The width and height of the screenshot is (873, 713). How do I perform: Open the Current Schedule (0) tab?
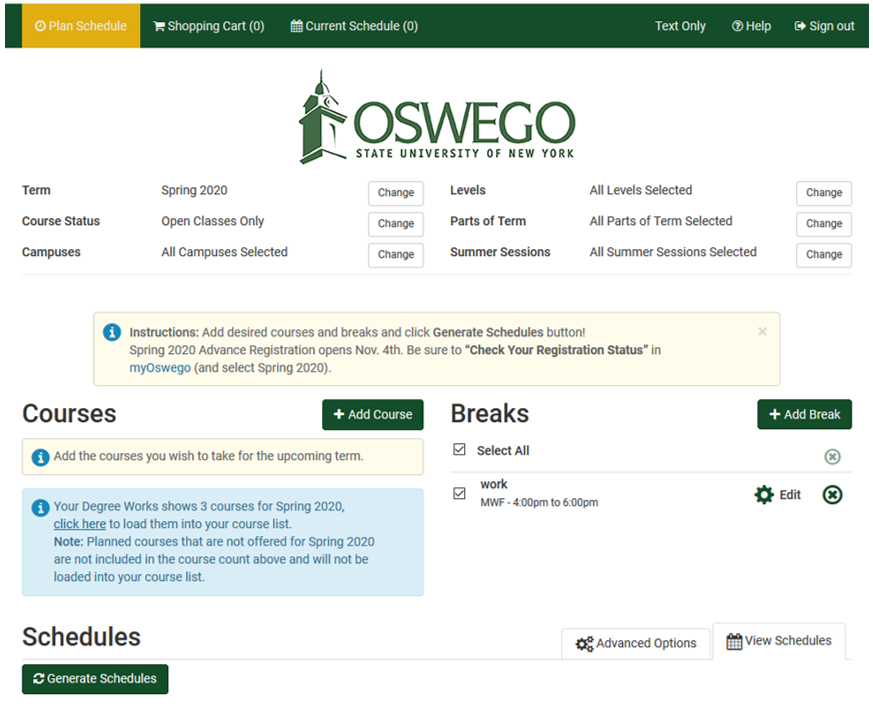[354, 26]
